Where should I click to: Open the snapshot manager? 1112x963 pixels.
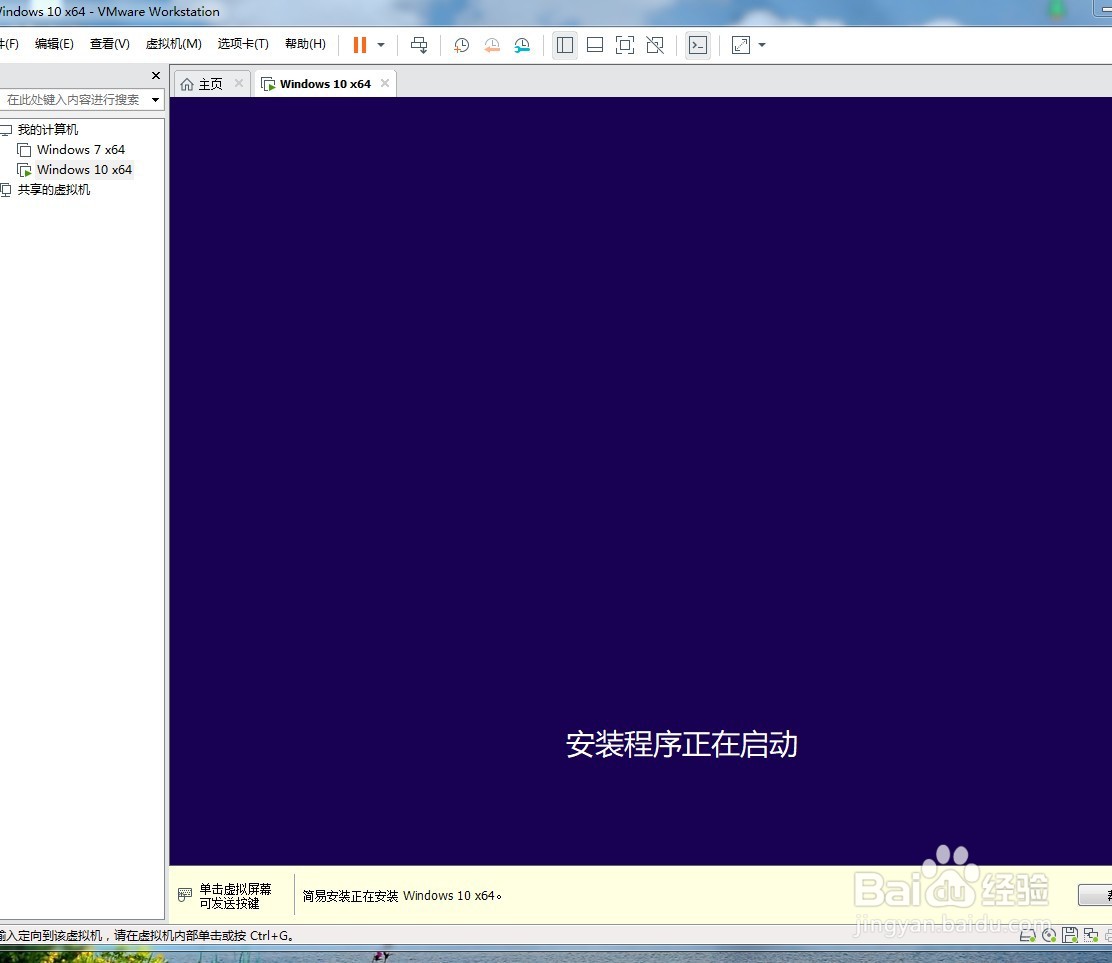[x=522, y=45]
